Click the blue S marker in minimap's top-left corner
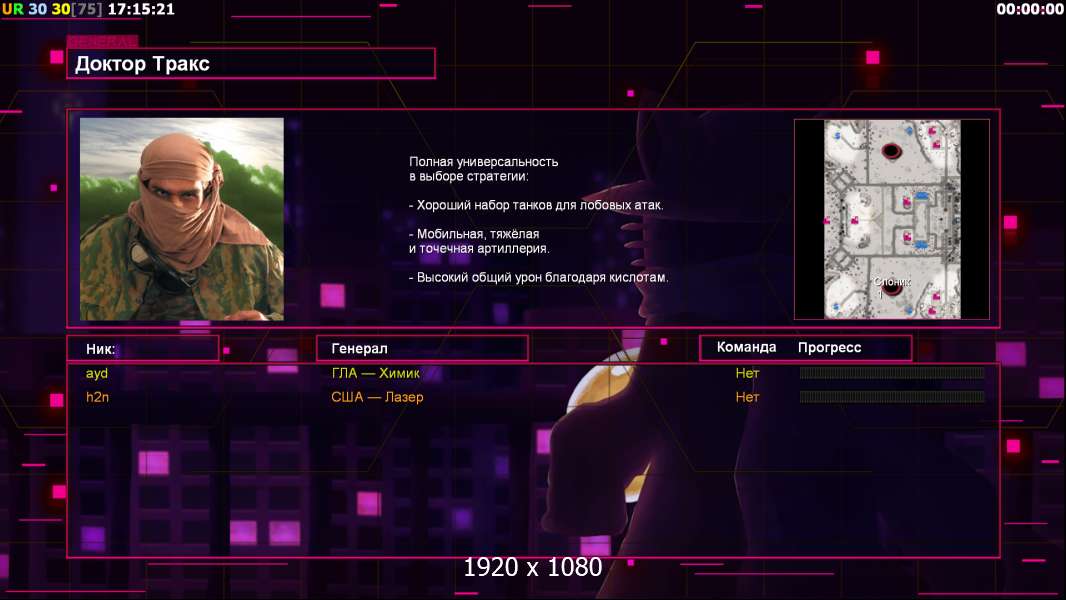 [838, 136]
